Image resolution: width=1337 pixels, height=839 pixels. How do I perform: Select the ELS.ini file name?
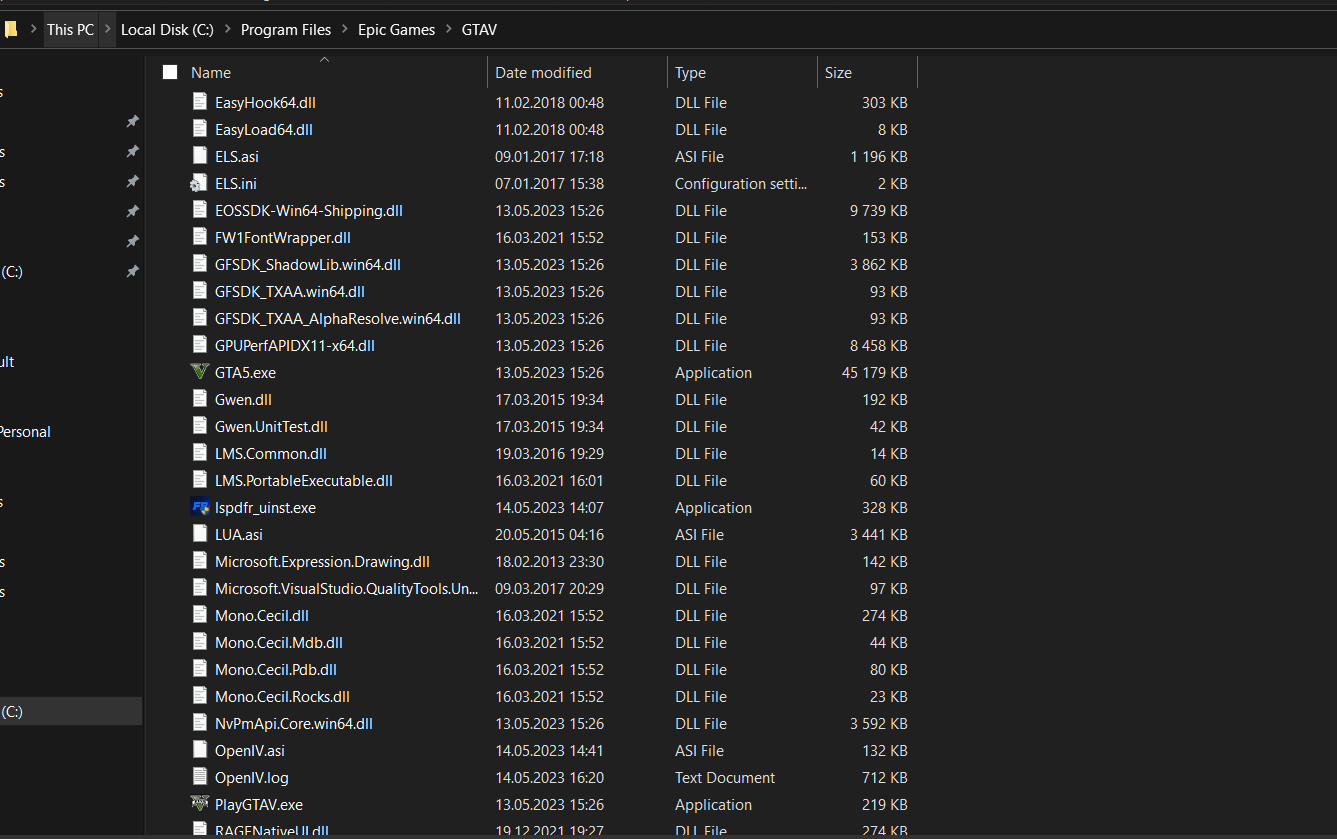(236, 183)
